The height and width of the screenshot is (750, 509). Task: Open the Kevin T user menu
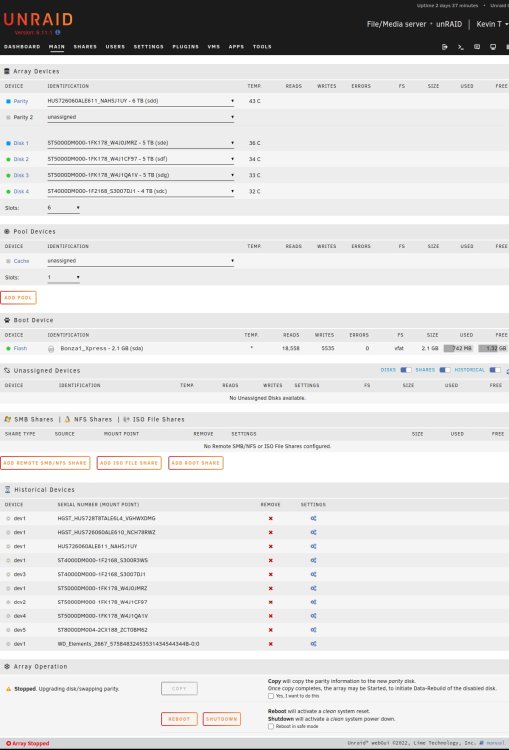(x=492, y=24)
